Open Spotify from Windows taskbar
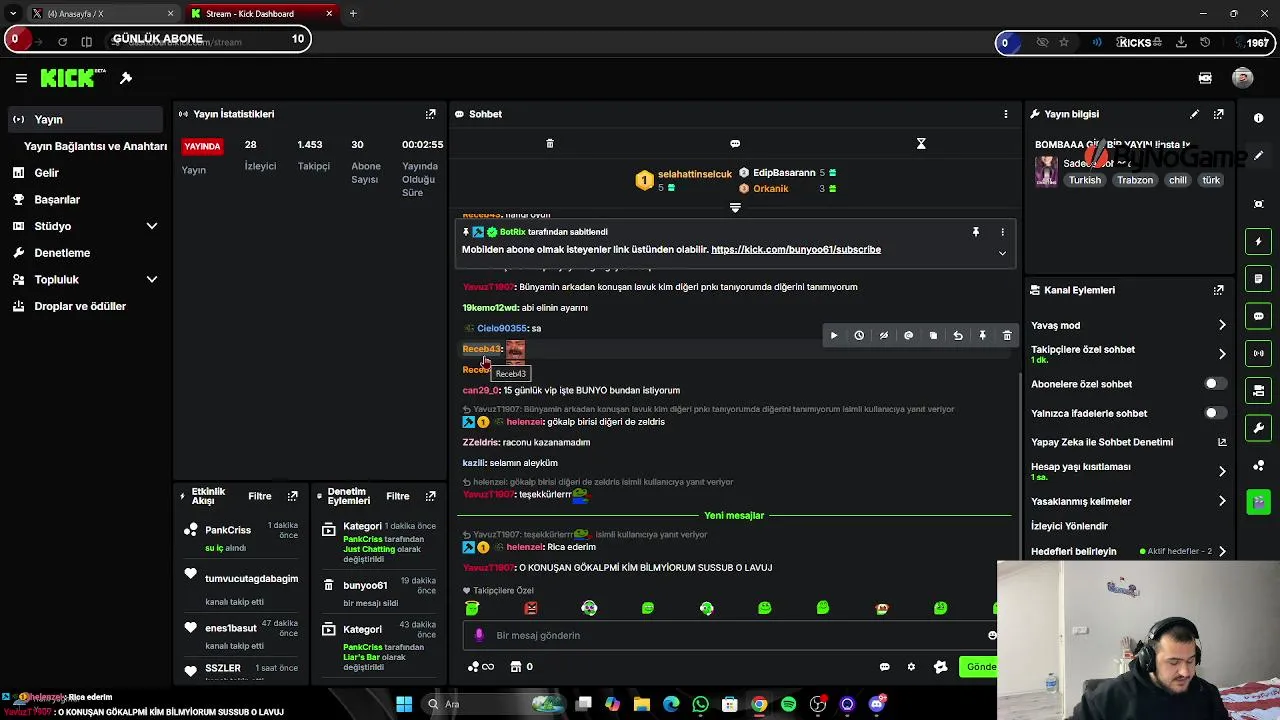 pos(788,704)
